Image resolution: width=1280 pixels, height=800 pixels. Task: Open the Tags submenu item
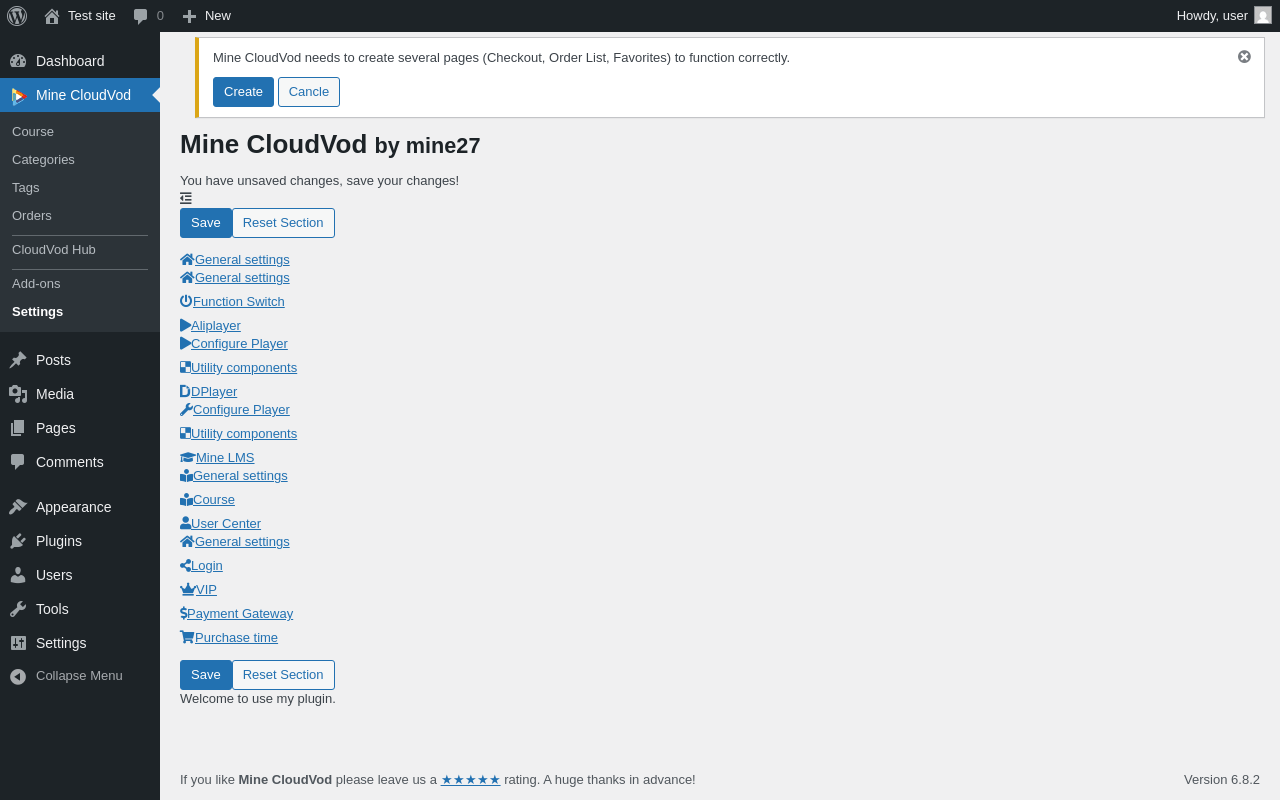[26, 188]
